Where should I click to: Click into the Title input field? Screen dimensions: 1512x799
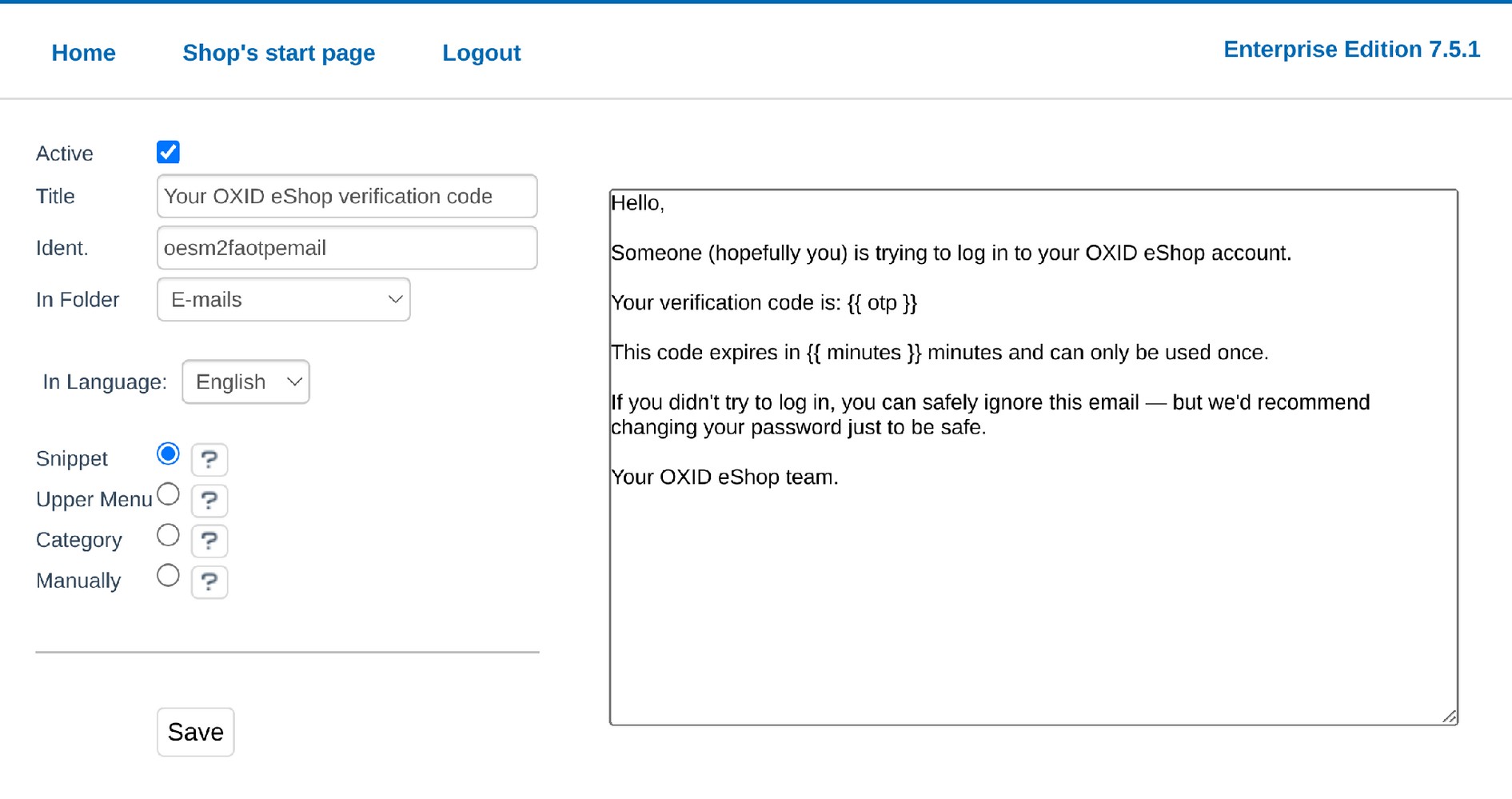(347, 196)
